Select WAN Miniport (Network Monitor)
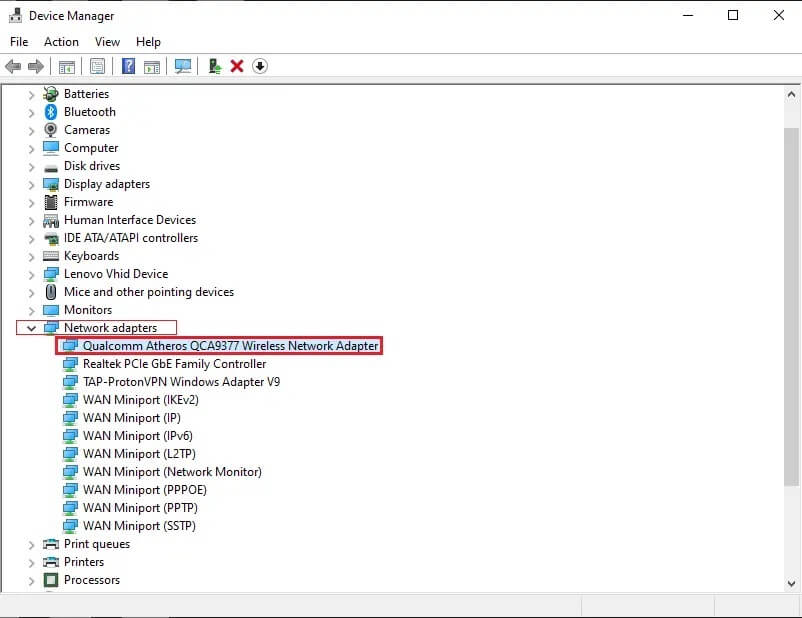802x618 pixels. 172,472
